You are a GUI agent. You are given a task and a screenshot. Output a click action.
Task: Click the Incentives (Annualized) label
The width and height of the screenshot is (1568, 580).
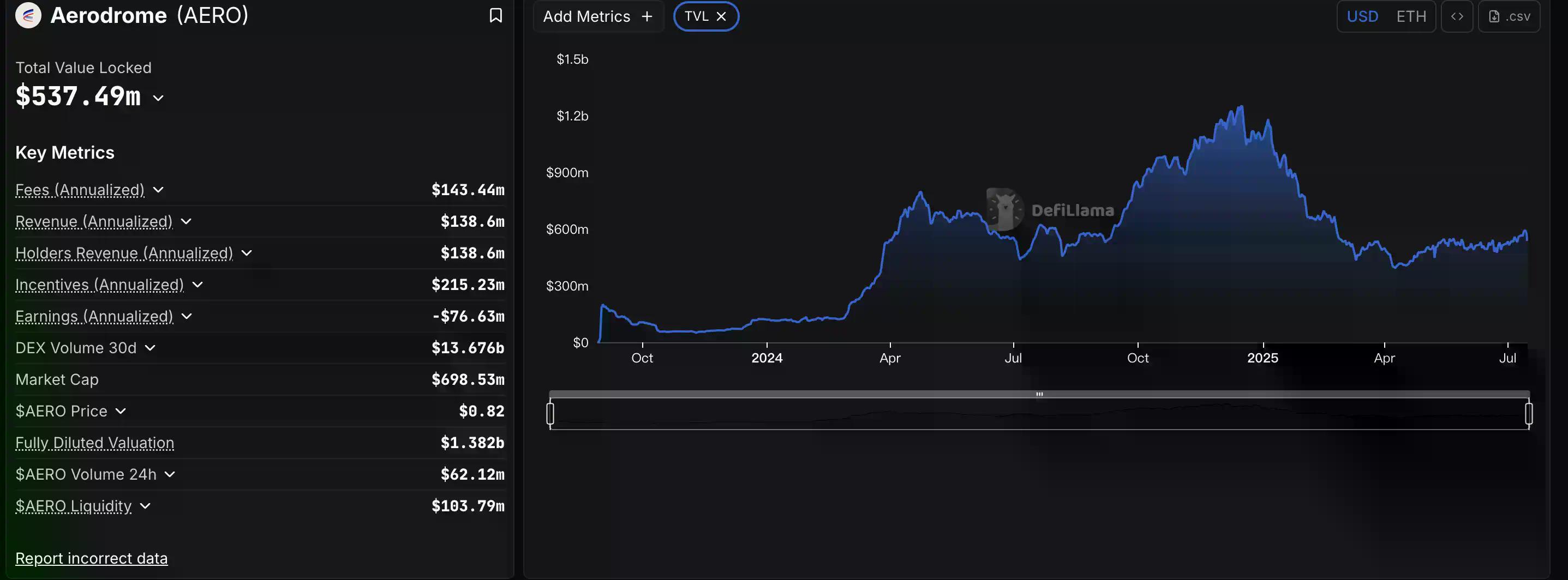pyautogui.click(x=99, y=285)
